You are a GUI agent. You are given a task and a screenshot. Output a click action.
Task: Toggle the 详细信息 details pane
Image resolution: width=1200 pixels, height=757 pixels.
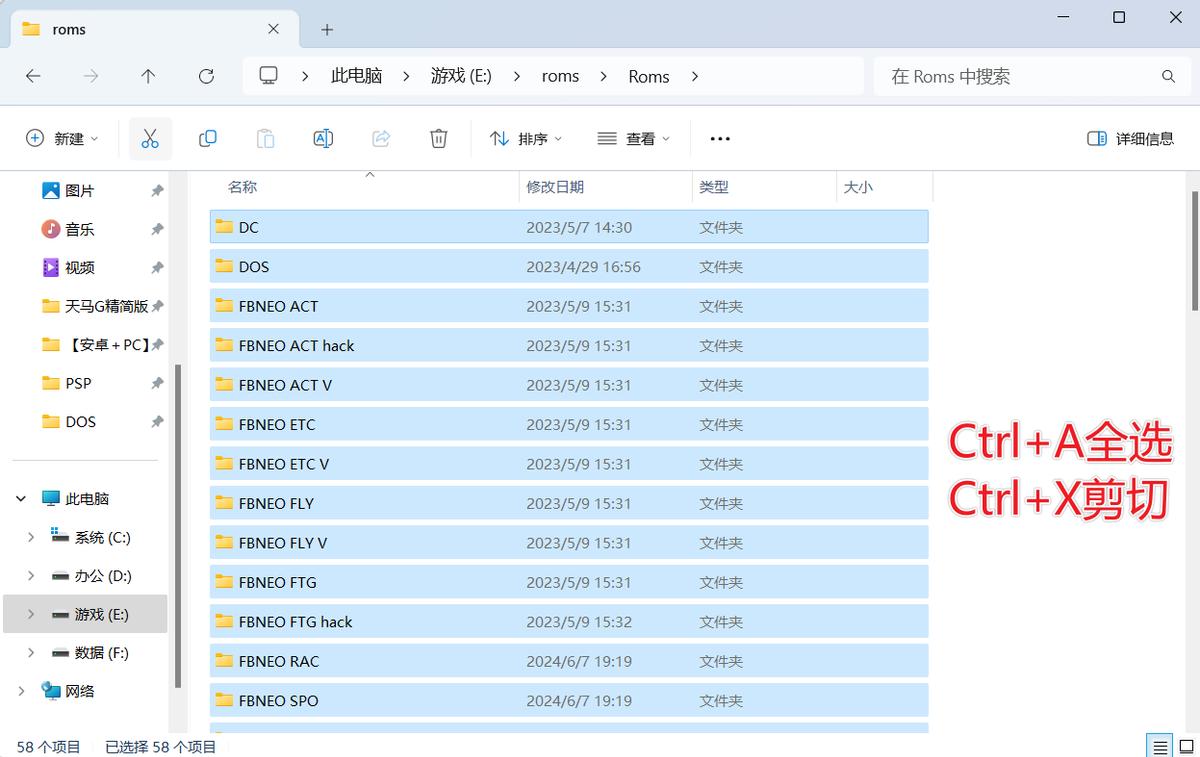[x=1129, y=138]
